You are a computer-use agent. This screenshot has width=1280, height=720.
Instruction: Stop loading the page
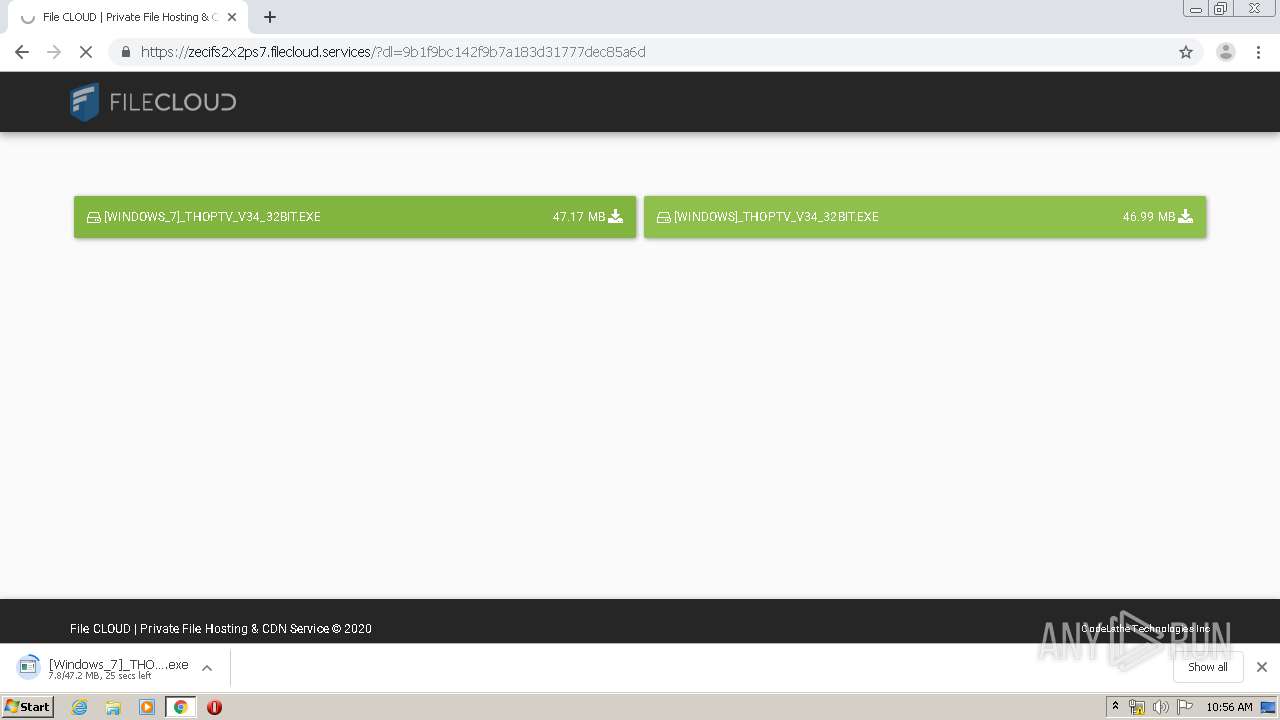click(x=86, y=52)
